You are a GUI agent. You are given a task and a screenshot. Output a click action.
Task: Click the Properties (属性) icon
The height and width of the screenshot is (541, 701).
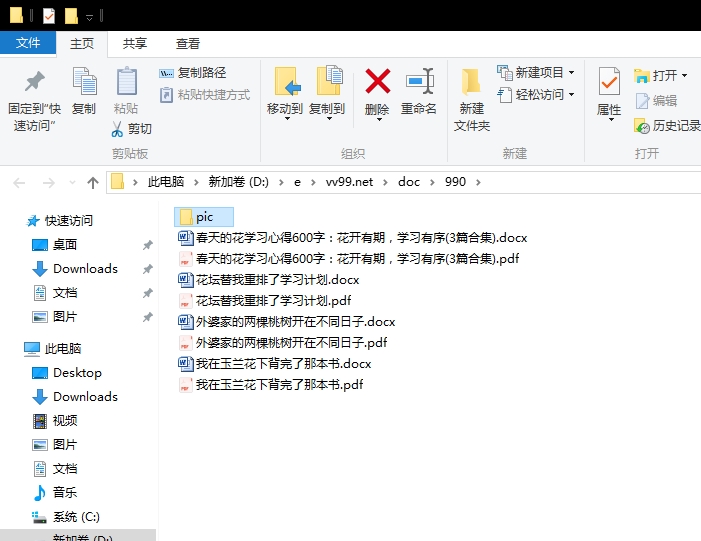(609, 81)
